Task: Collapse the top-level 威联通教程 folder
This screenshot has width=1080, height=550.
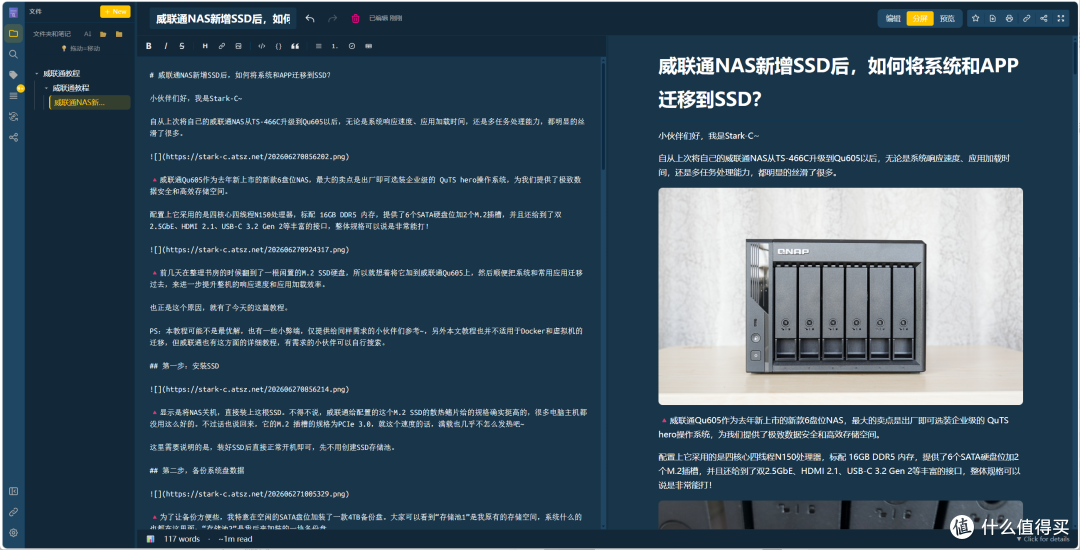Action: 37,73
